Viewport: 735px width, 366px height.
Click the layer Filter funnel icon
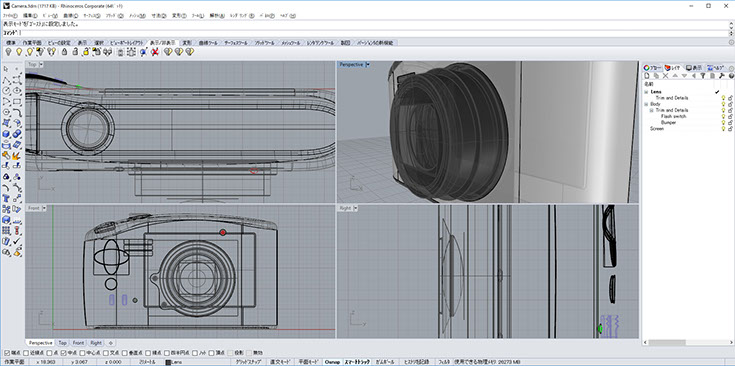[703, 75]
